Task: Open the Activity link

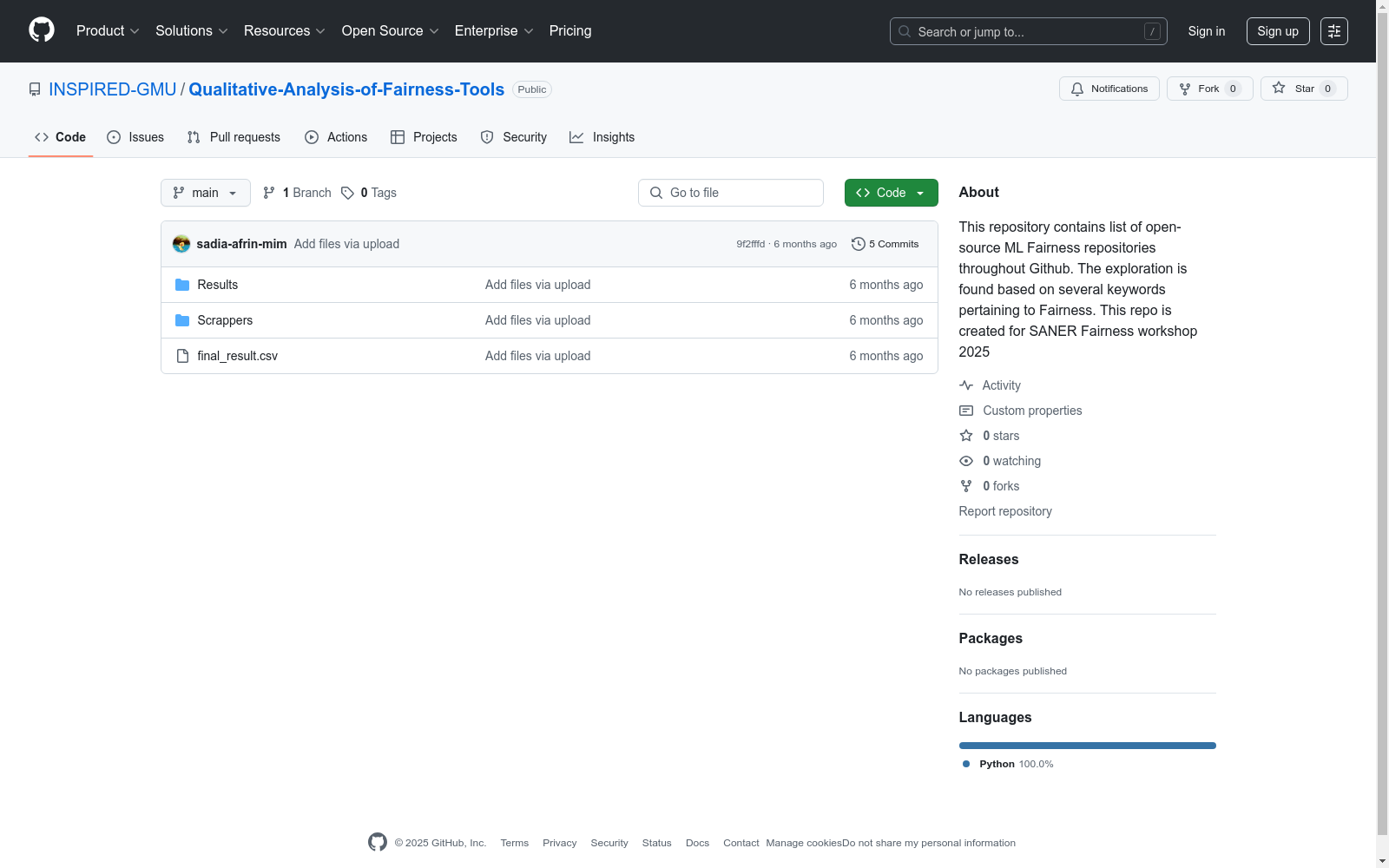Action: 991,385
